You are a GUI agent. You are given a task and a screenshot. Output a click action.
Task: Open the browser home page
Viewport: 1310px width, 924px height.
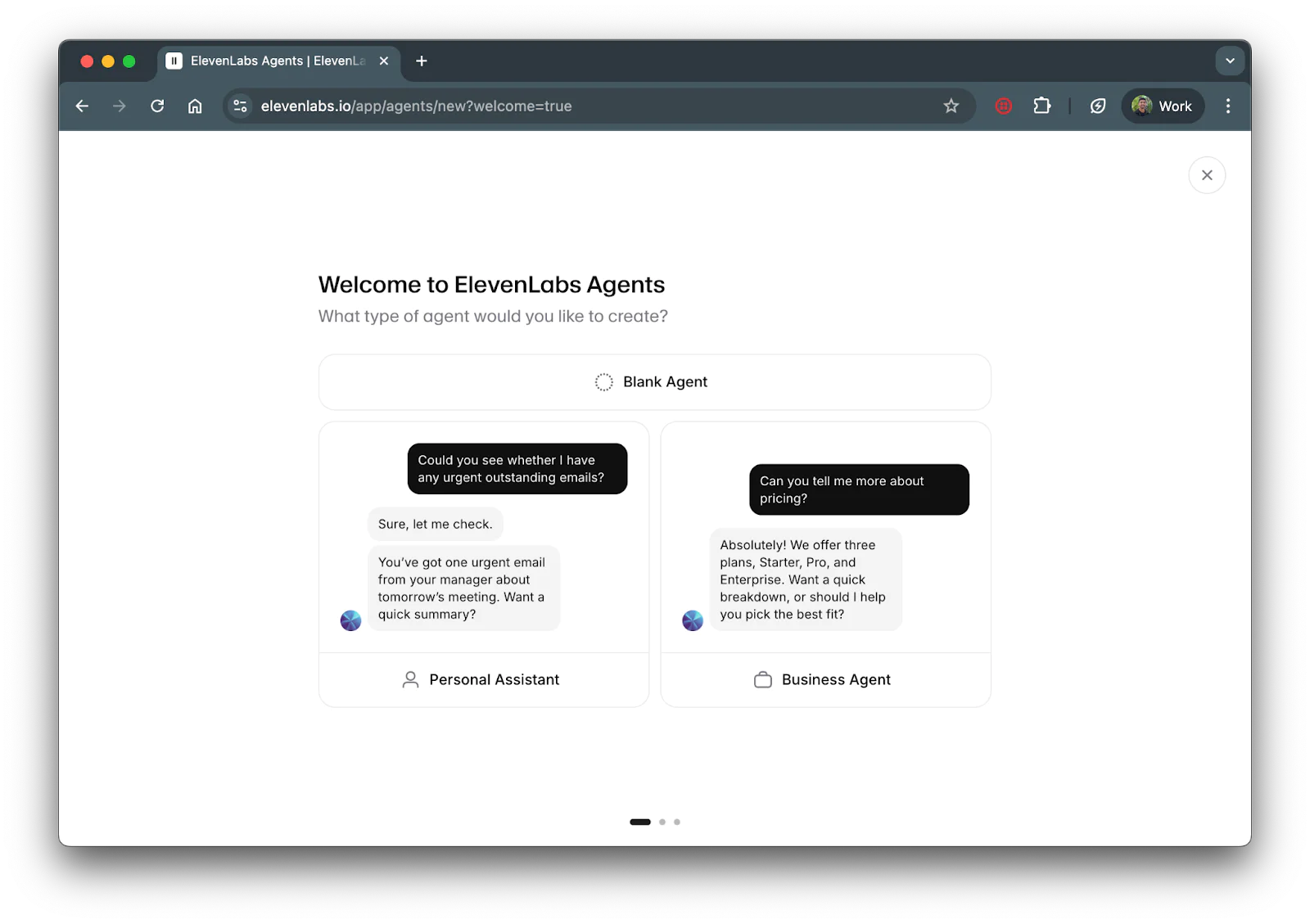coord(195,106)
